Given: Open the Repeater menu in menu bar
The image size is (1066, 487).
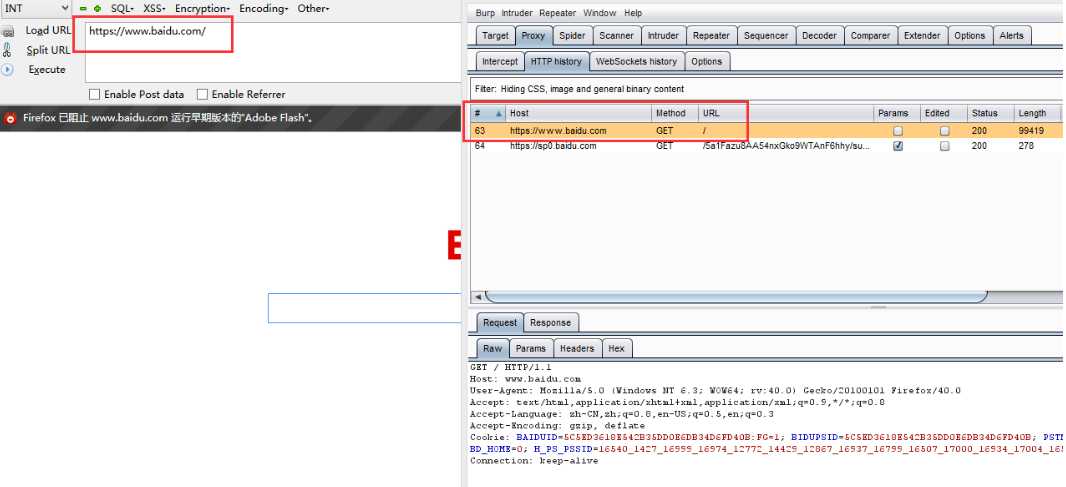Looking at the screenshot, I should click(557, 13).
